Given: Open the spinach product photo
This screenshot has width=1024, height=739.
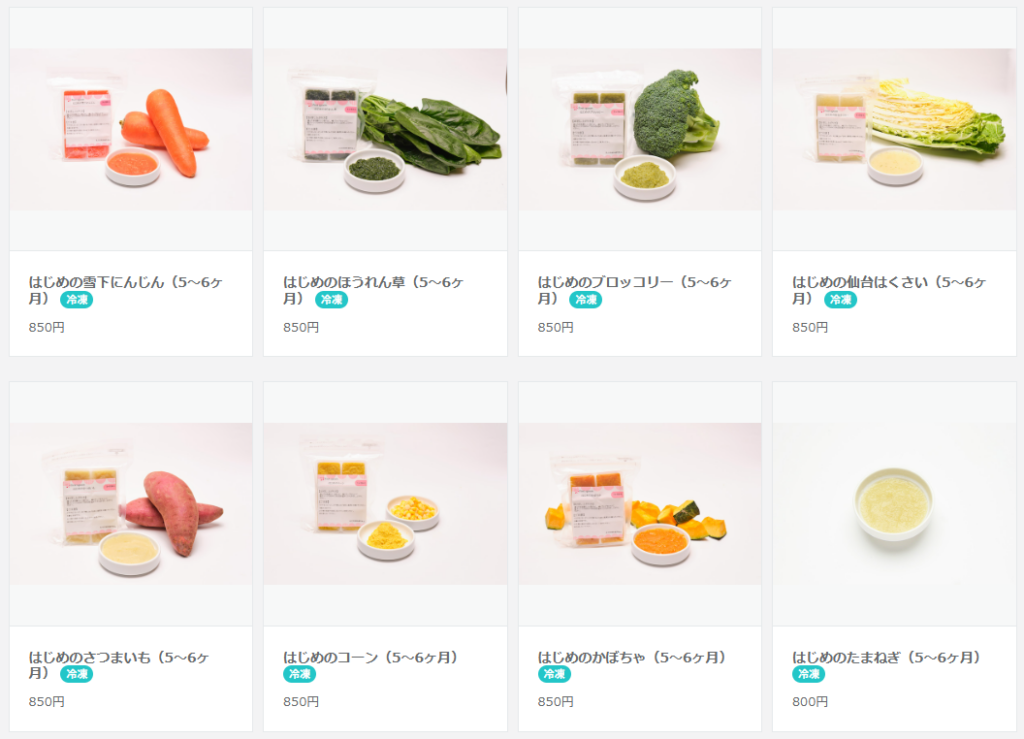Looking at the screenshot, I should coord(385,129).
